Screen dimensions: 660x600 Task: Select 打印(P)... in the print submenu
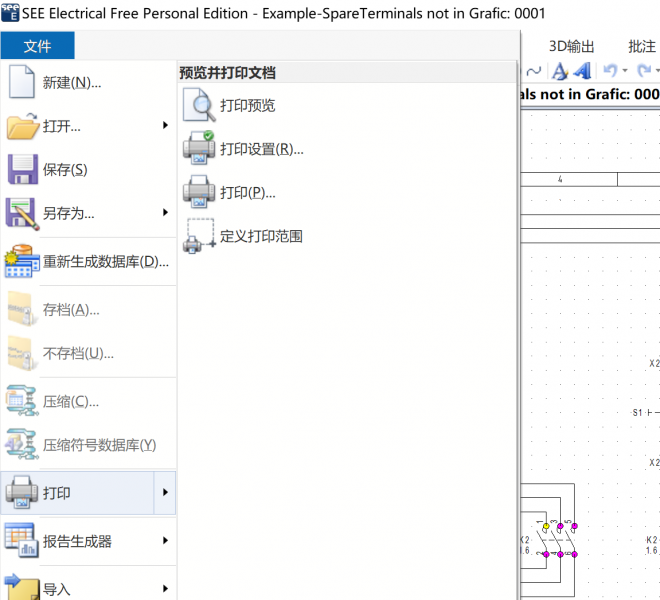248,192
